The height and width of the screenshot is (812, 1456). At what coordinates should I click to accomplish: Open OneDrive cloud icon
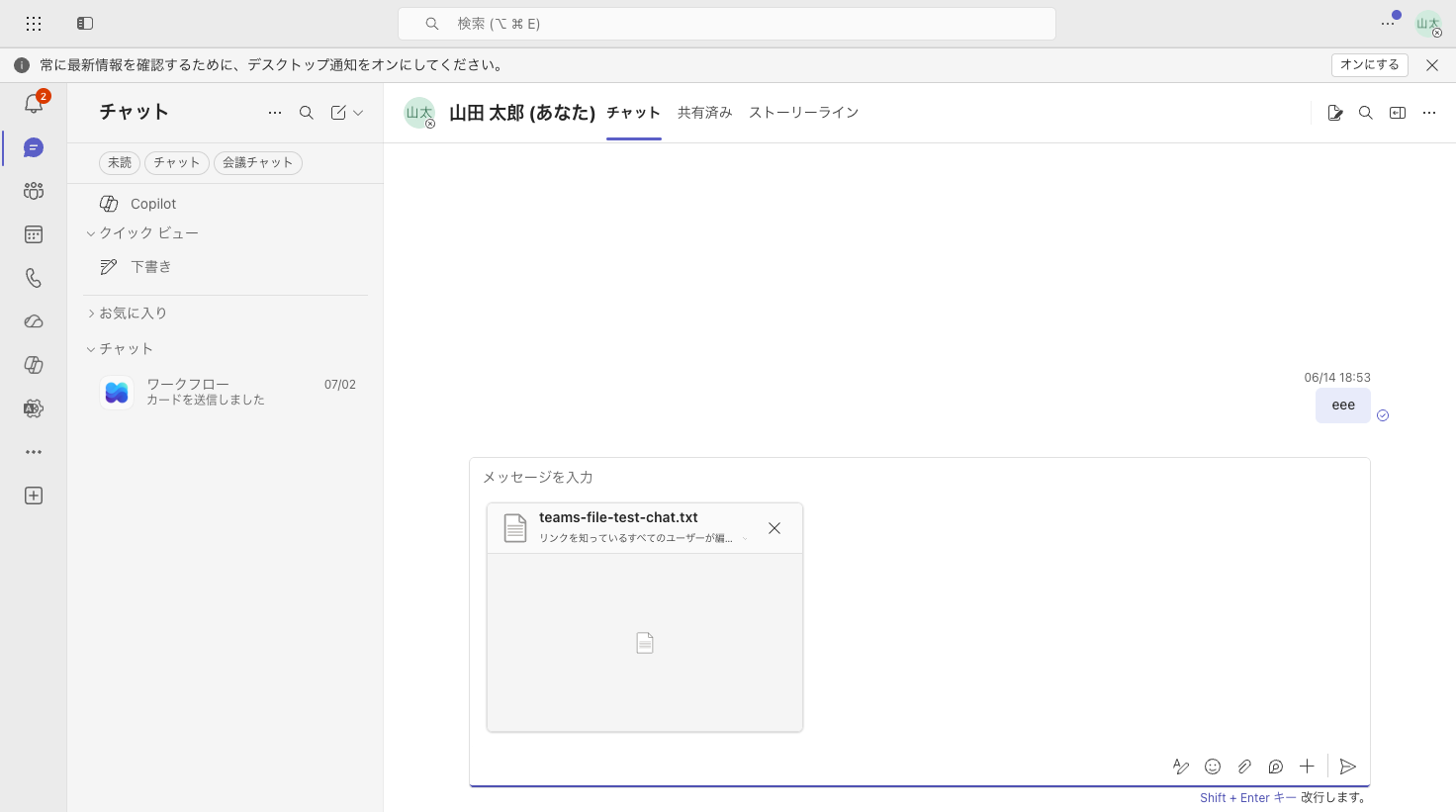coord(34,321)
